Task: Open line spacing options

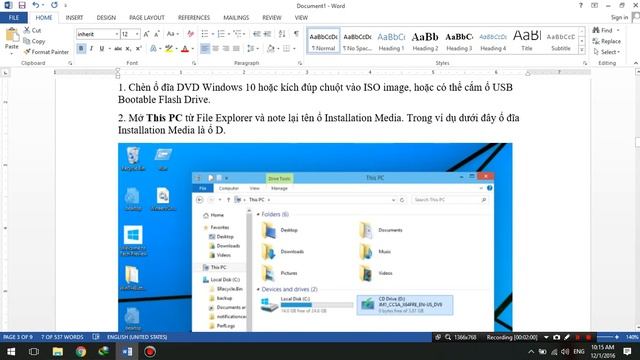Action: (253, 49)
